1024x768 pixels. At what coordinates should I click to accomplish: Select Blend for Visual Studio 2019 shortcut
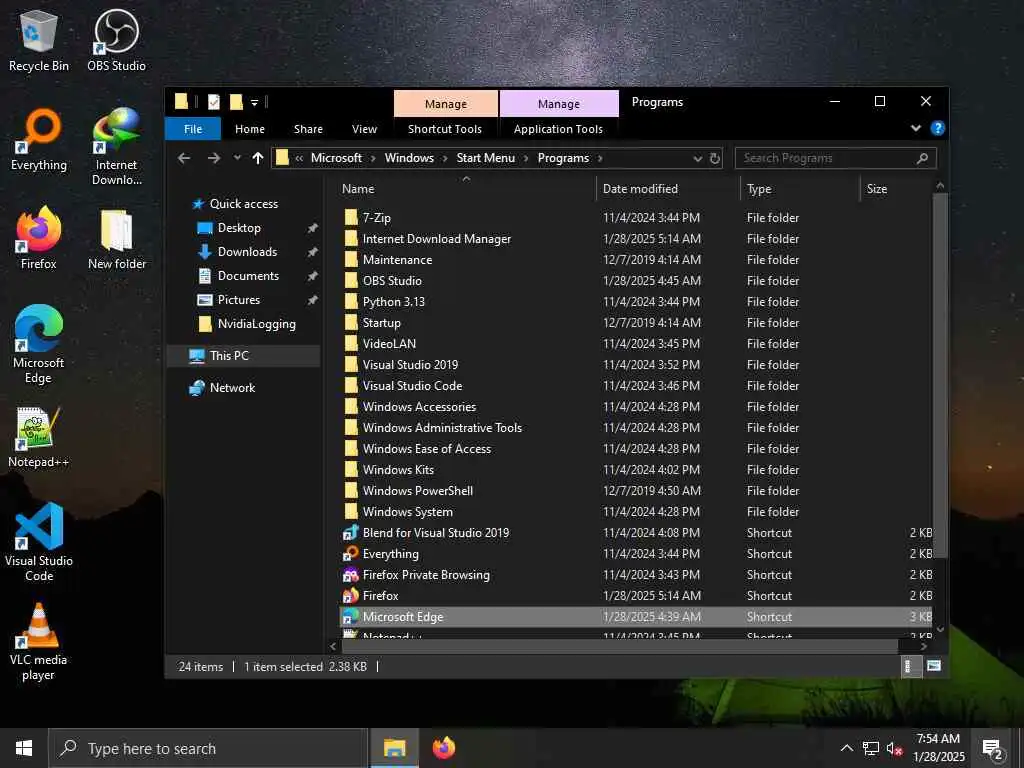tap(635, 533)
